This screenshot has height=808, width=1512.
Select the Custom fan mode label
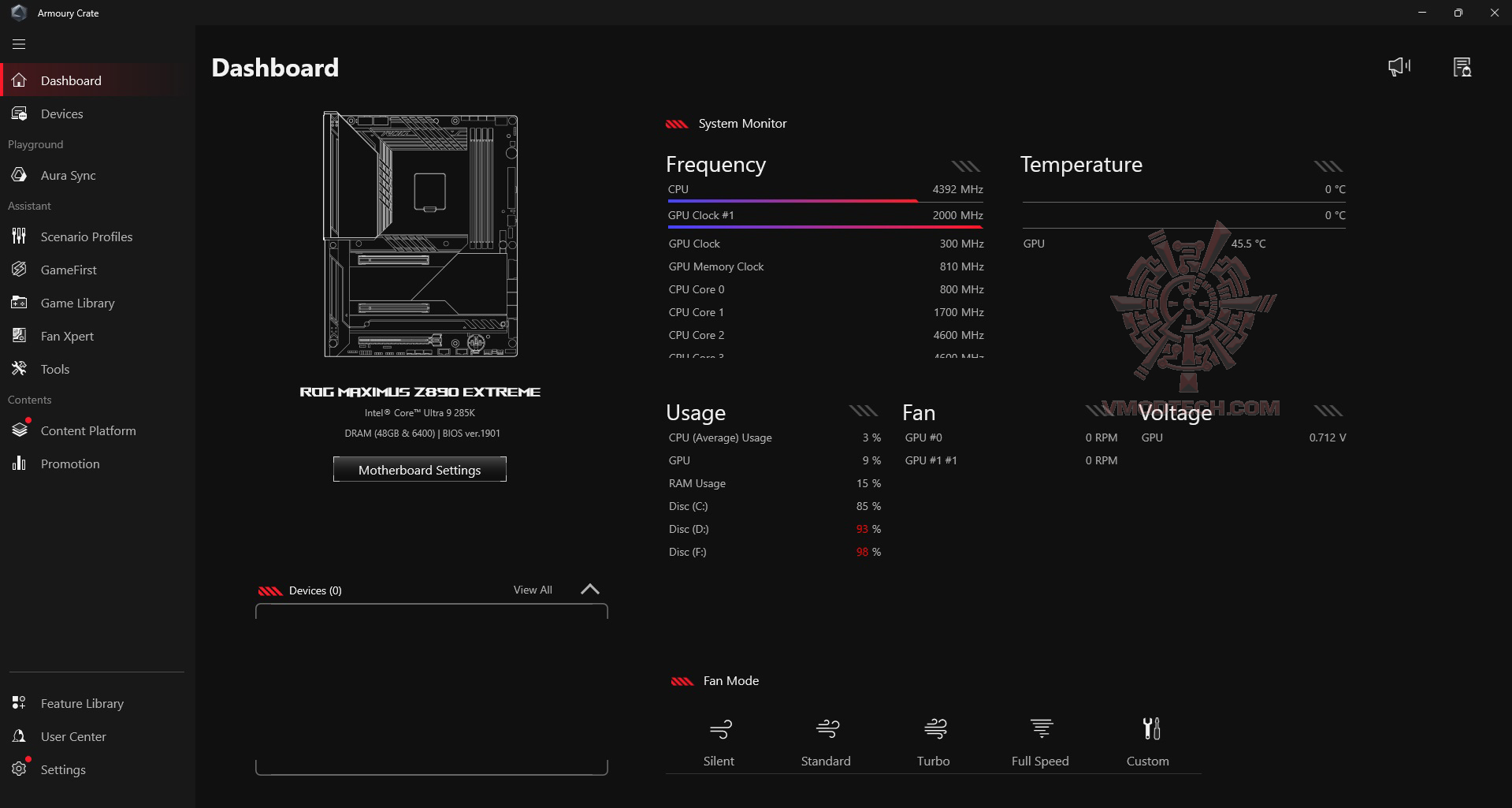point(1147,761)
